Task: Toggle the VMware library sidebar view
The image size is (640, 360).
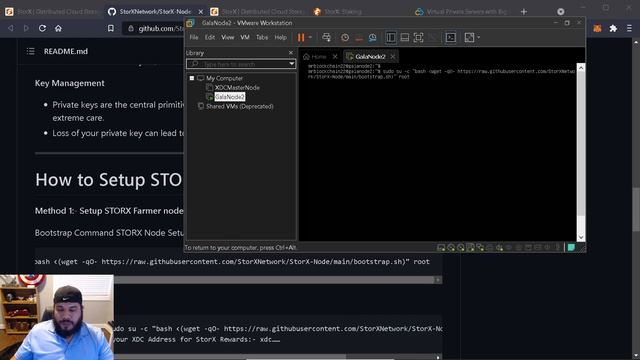Action: (x=391, y=38)
